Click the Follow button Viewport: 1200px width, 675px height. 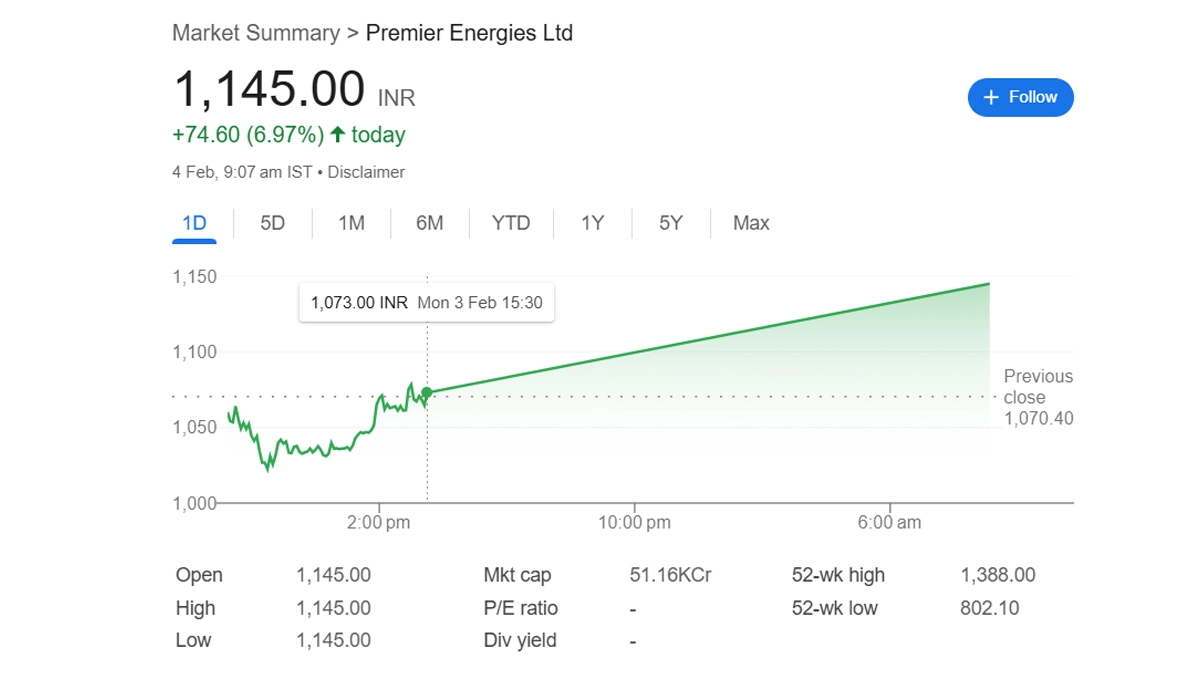1020,97
